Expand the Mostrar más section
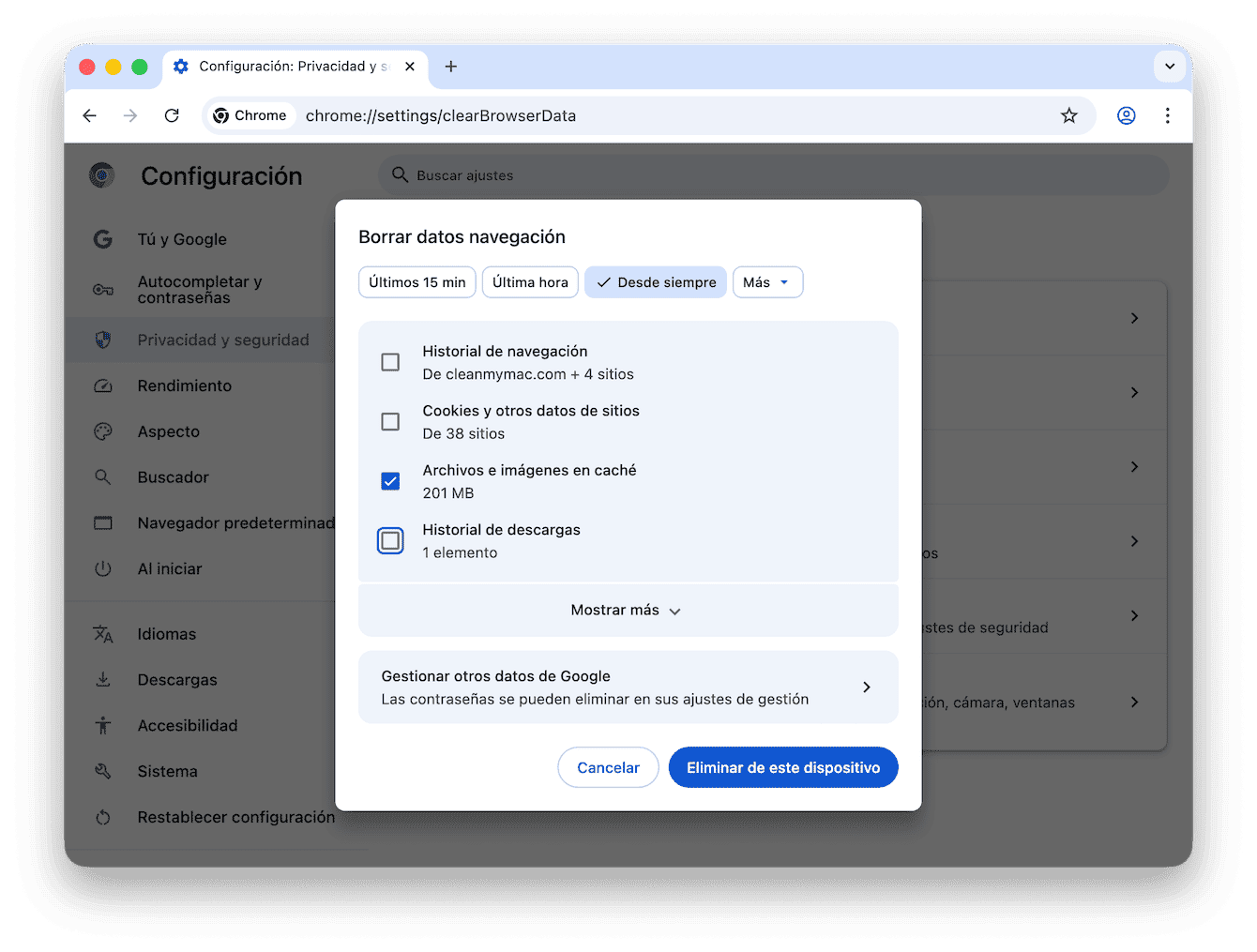This screenshot has width=1257, height=952. coord(627,610)
